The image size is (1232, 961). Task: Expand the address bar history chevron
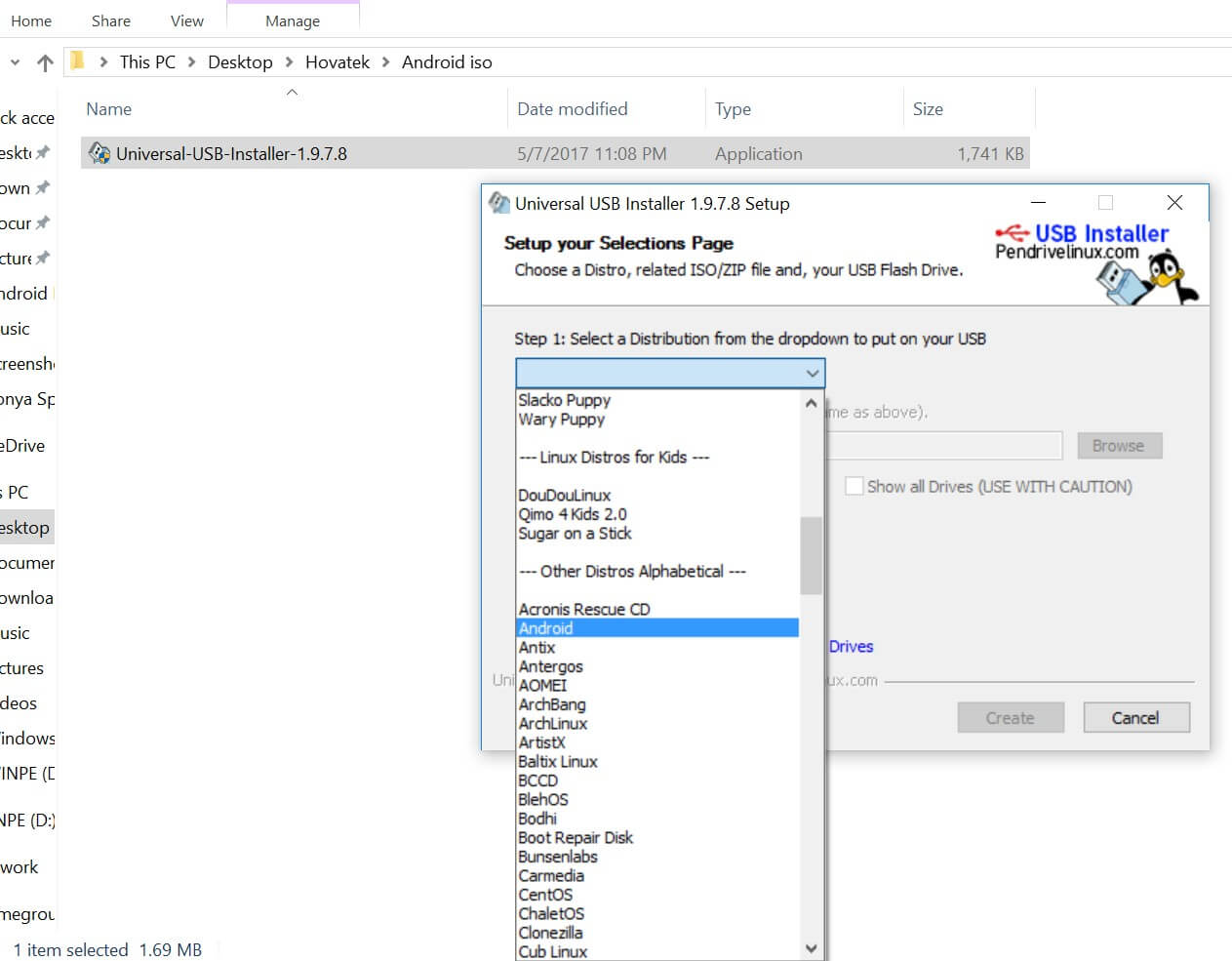pyautogui.click(x=14, y=61)
